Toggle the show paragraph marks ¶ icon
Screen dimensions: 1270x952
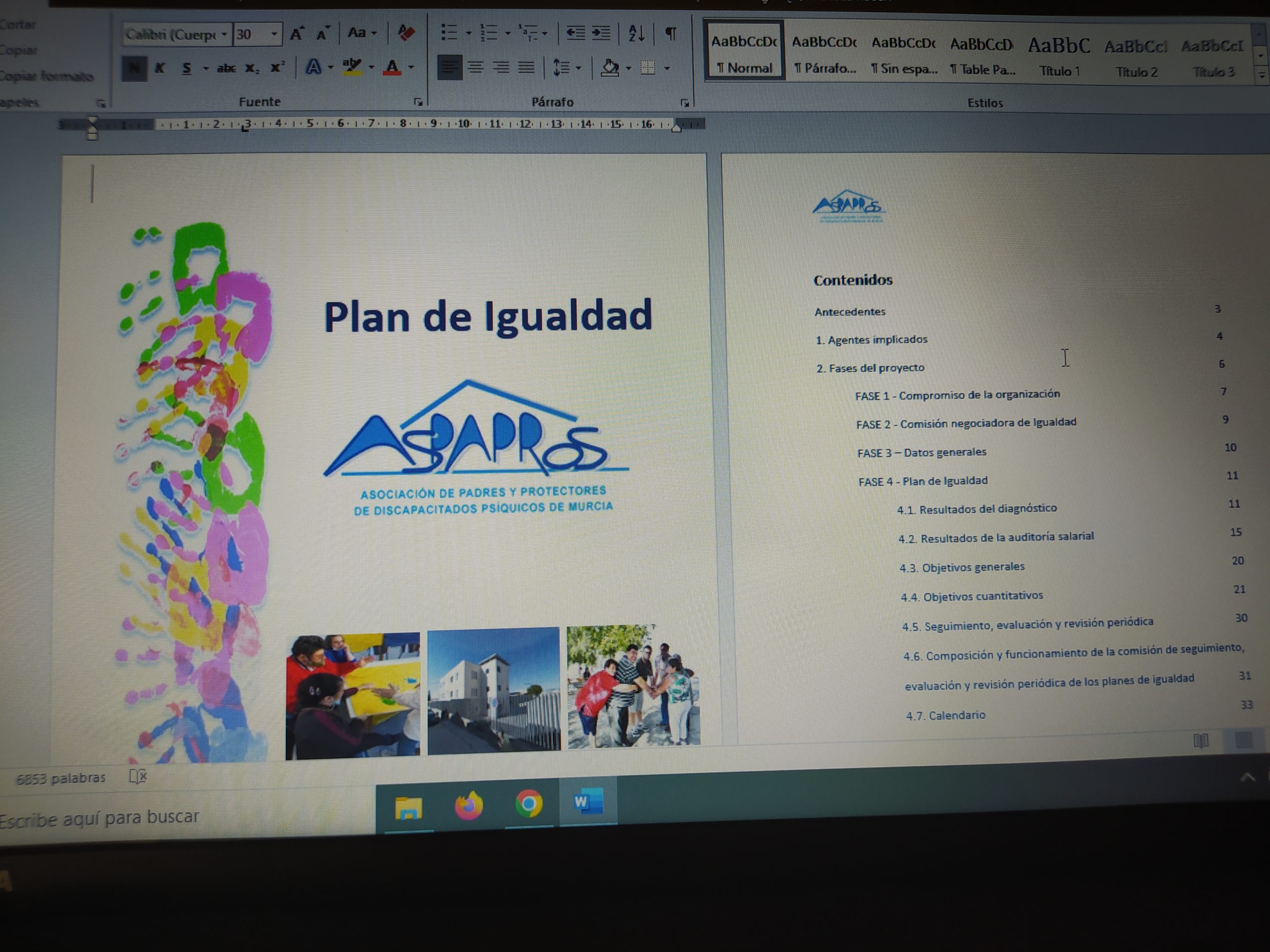(671, 34)
